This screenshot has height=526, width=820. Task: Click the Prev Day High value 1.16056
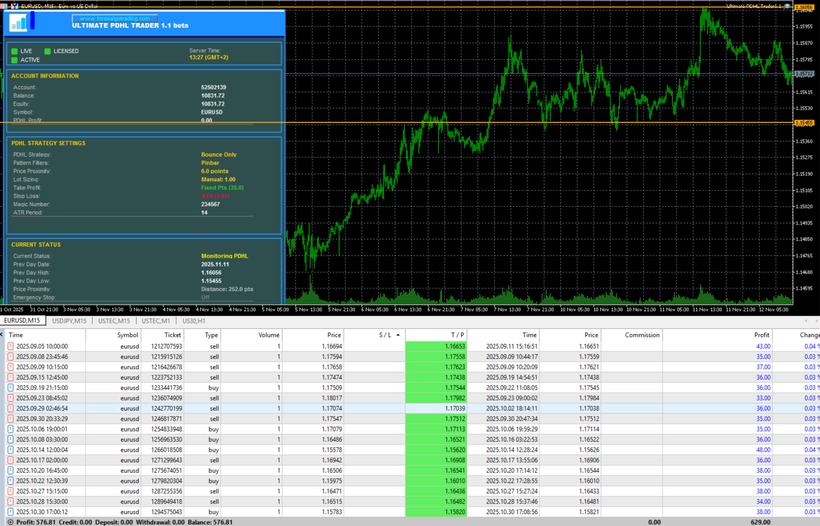(211, 273)
